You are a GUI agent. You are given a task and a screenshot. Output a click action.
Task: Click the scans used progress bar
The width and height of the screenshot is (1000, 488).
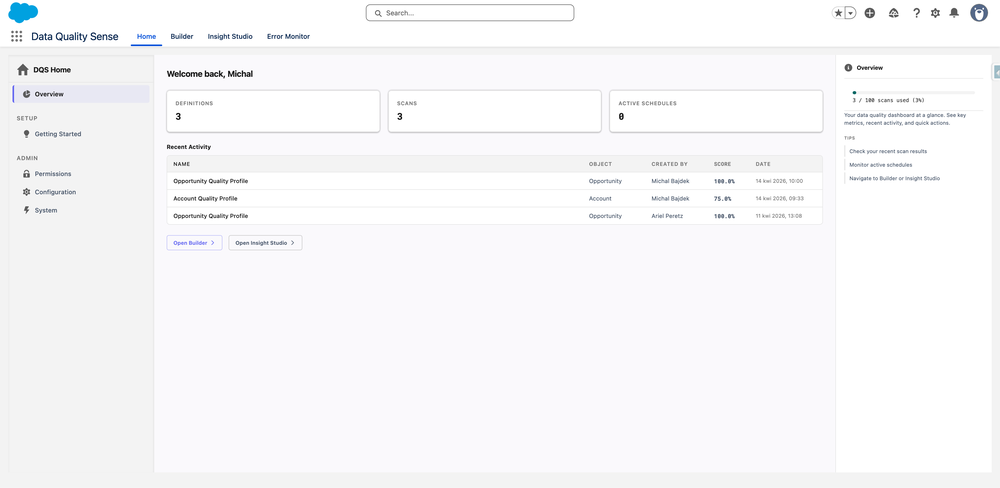913,92
